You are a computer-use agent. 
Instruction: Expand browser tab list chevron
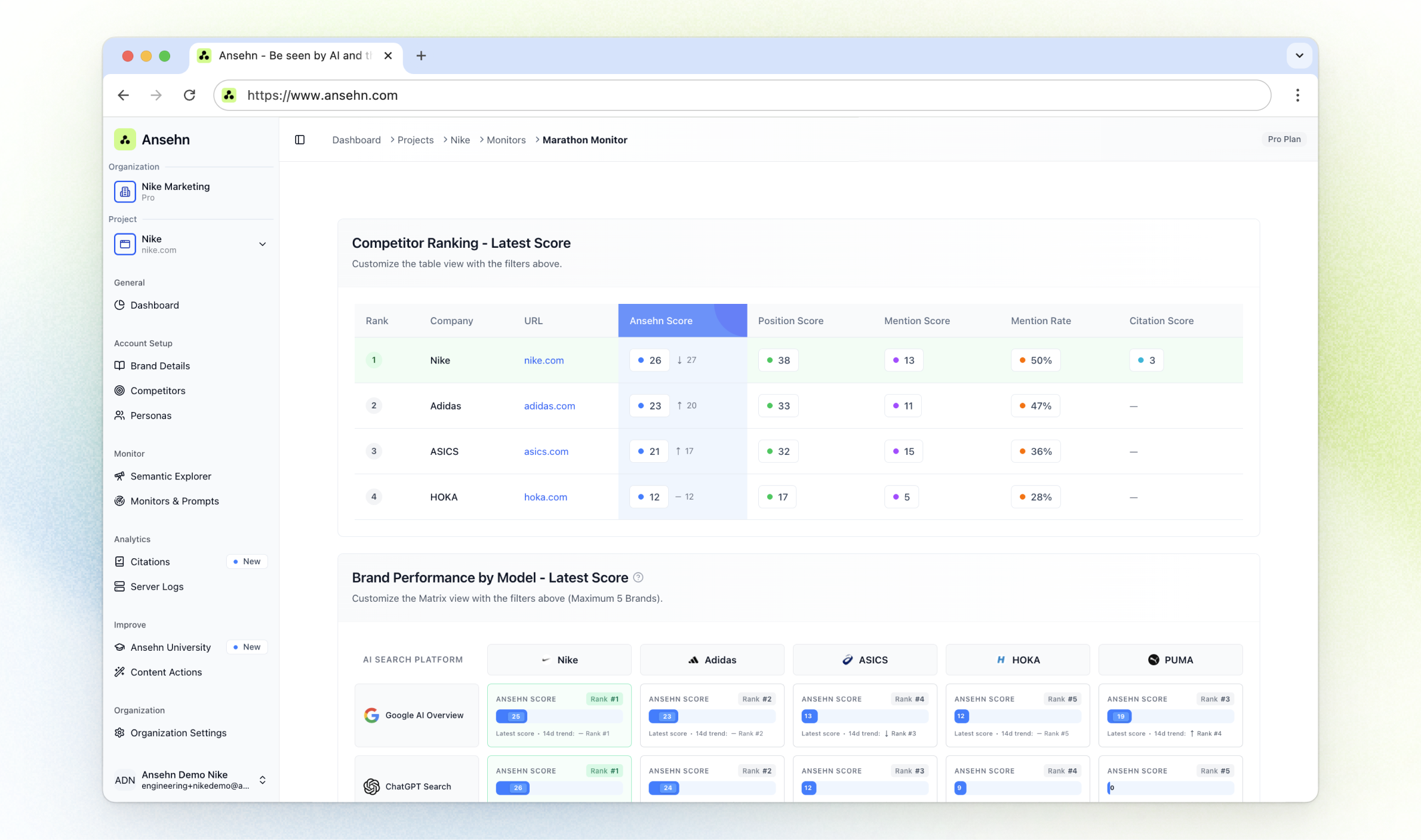pyautogui.click(x=1299, y=56)
